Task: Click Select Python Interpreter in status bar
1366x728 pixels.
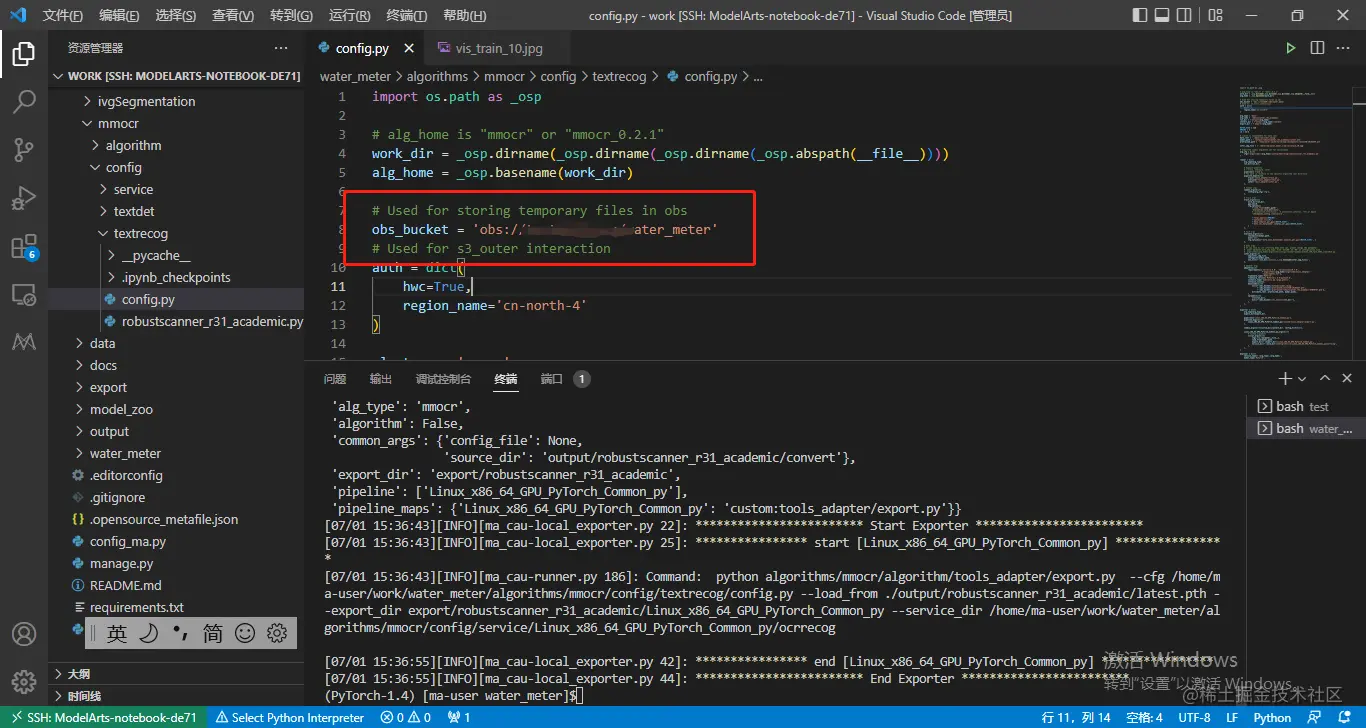Action: coord(290,717)
